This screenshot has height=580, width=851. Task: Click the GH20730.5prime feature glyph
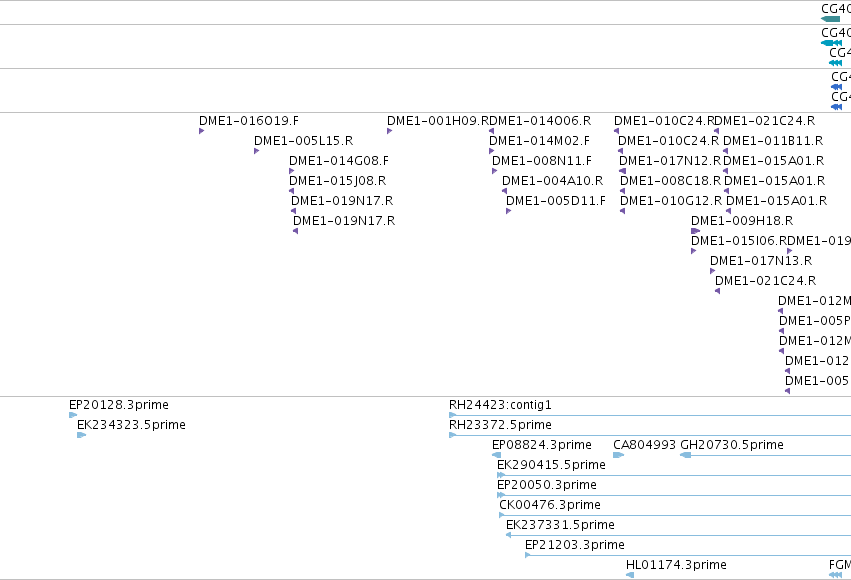pos(765,455)
